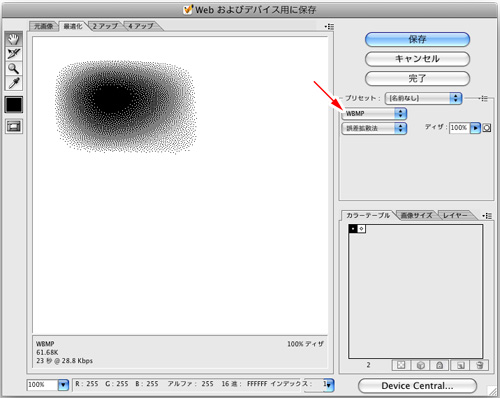Open the WBMP file format dropdown
The width and height of the screenshot is (500, 398).
tap(374, 114)
